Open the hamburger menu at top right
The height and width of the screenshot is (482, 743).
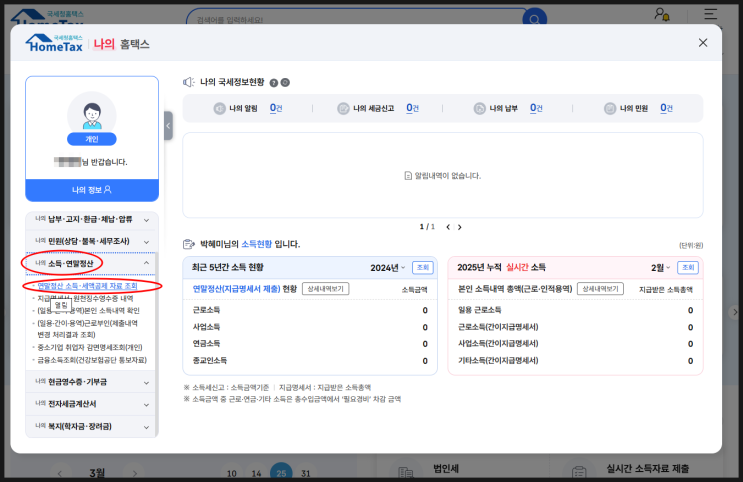click(710, 14)
